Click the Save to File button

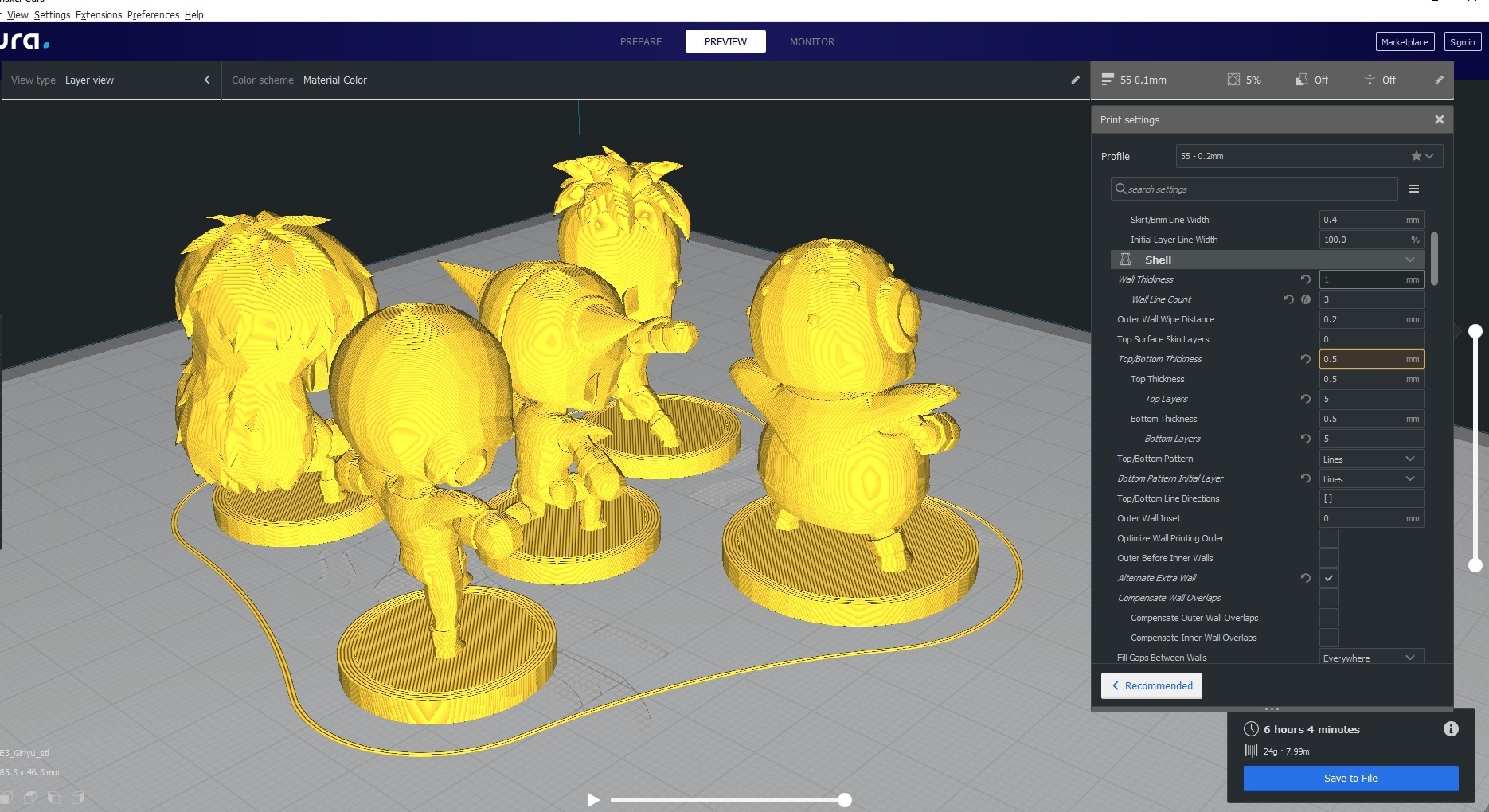coord(1350,778)
